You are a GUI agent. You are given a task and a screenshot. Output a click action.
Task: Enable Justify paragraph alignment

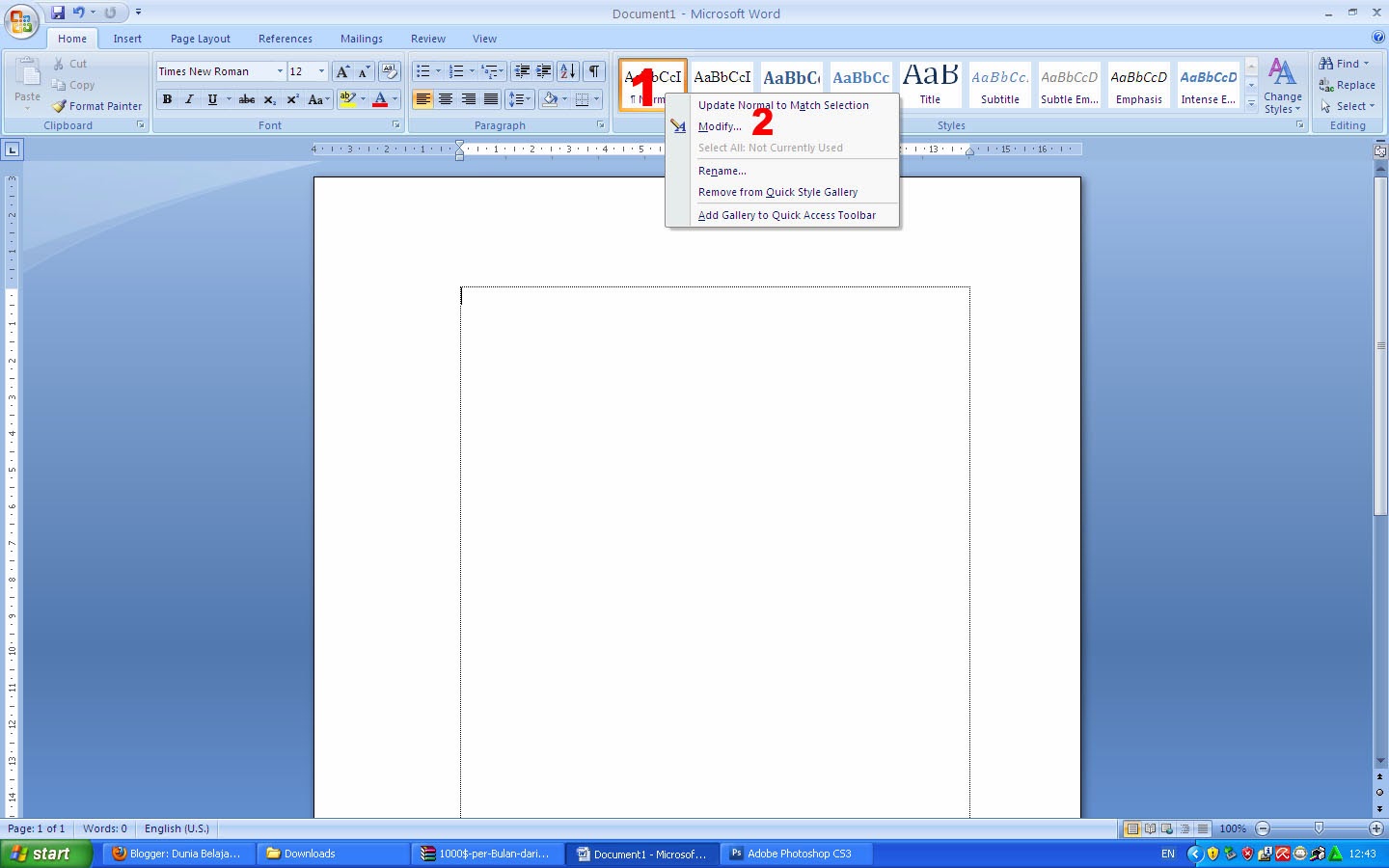coord(491,98)
